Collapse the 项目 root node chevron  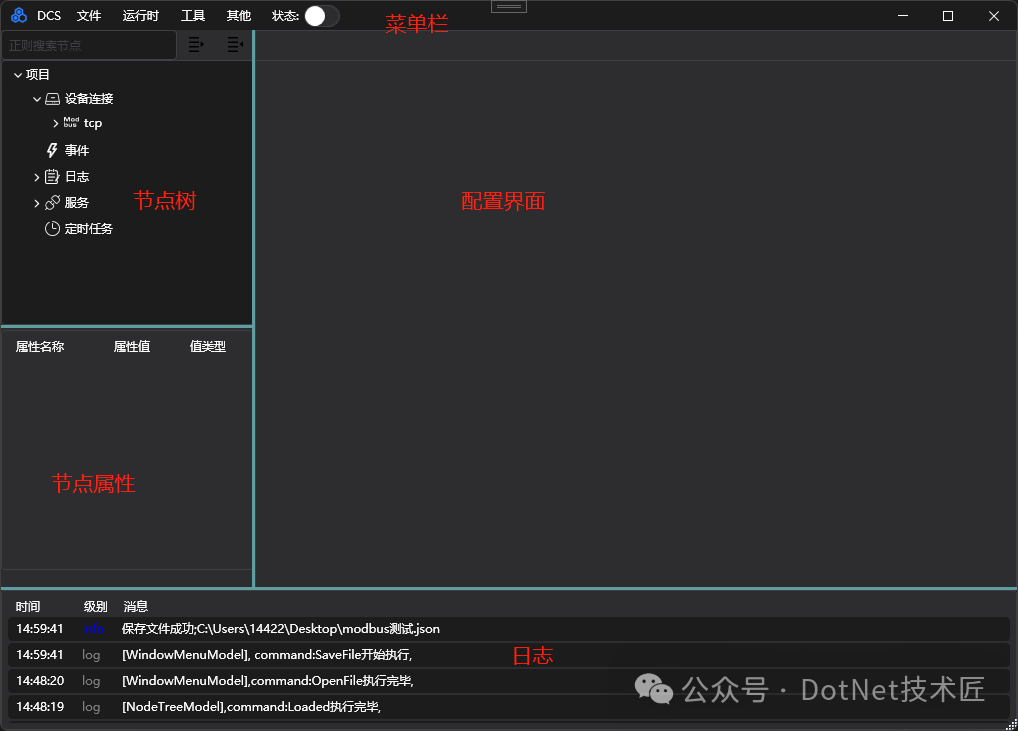point(17,74)
